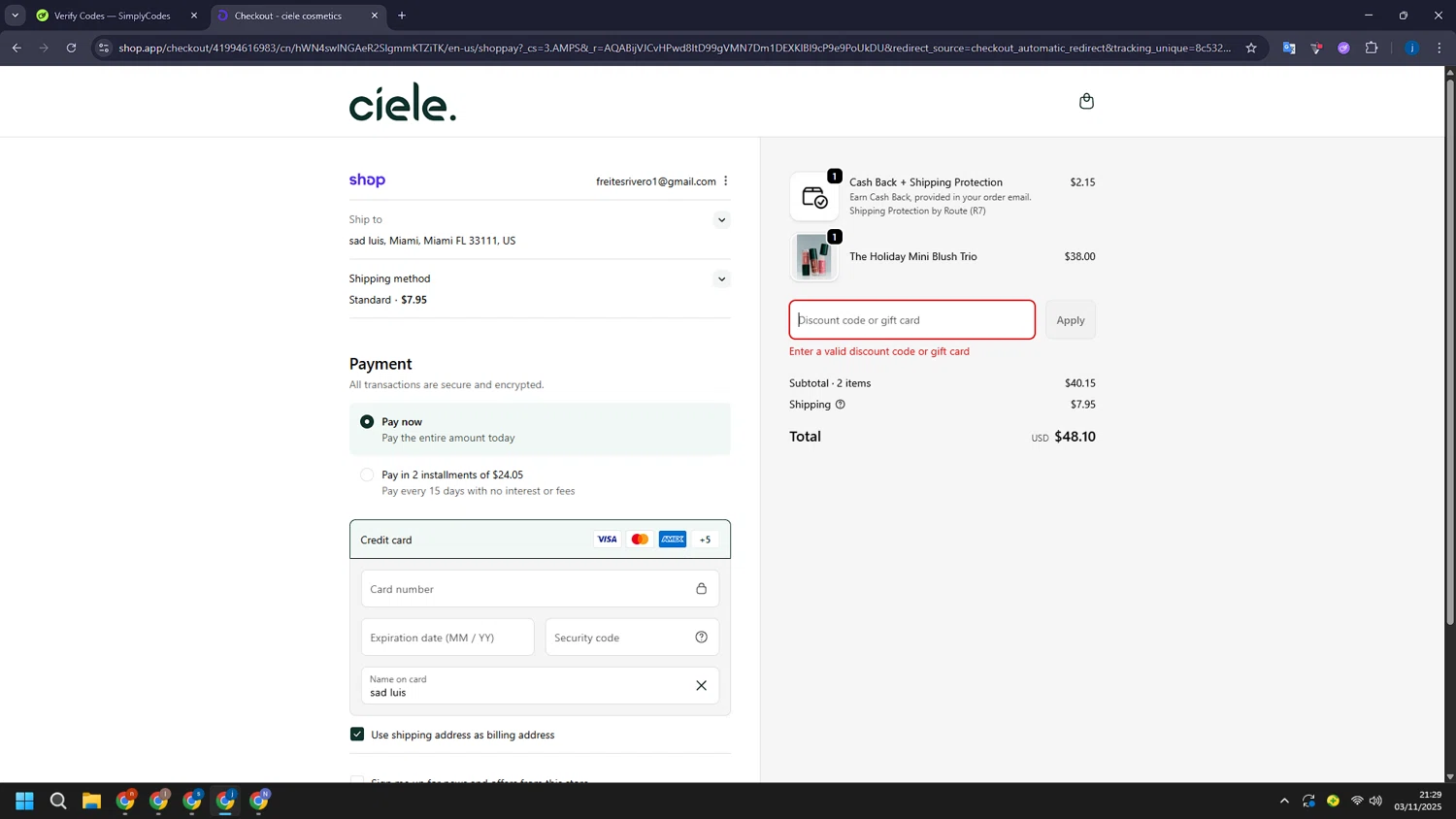Click the Visa card icon

click(607, 540)
